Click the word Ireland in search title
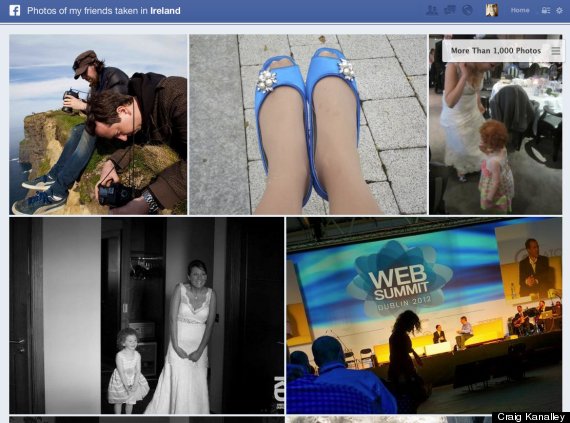This screenshot has width=570, height=423. pos(165,11)
